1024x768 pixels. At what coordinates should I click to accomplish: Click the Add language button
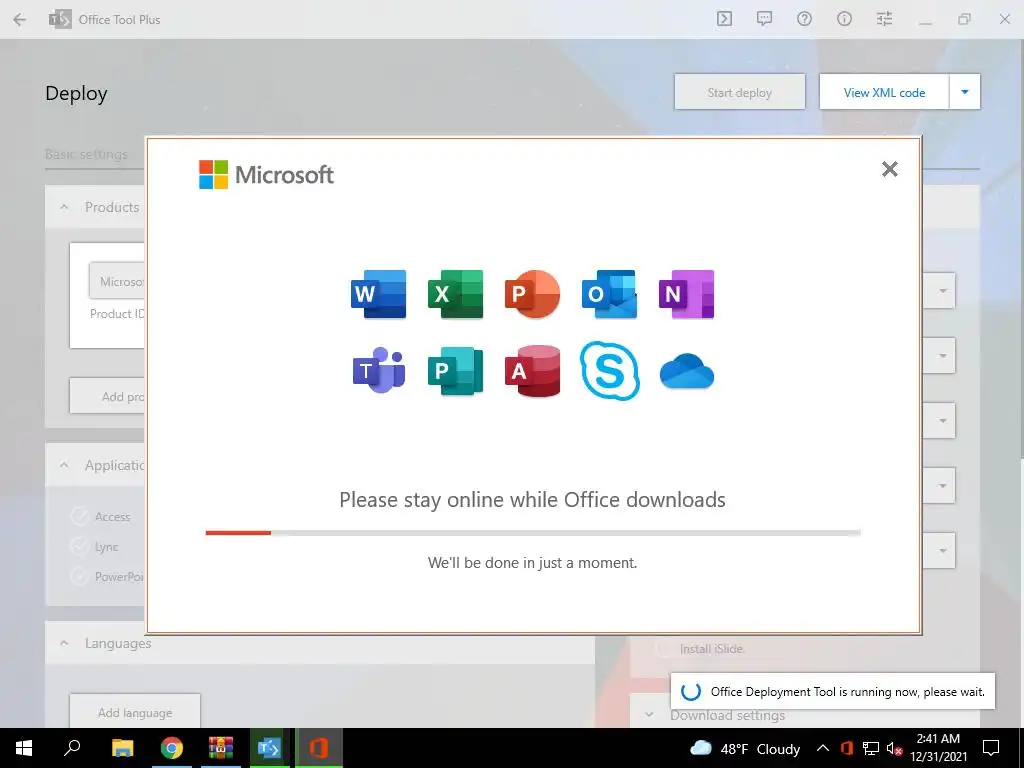[135, 712]
